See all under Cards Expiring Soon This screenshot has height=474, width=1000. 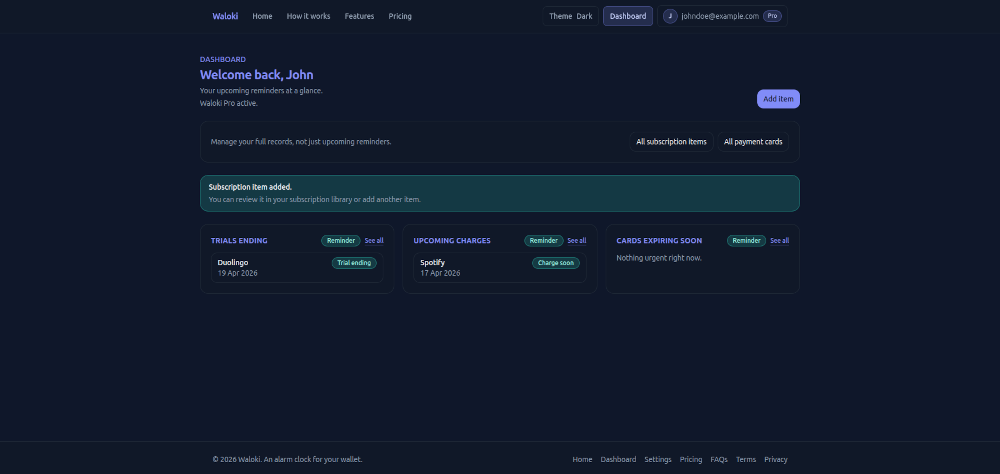(779, 241)
